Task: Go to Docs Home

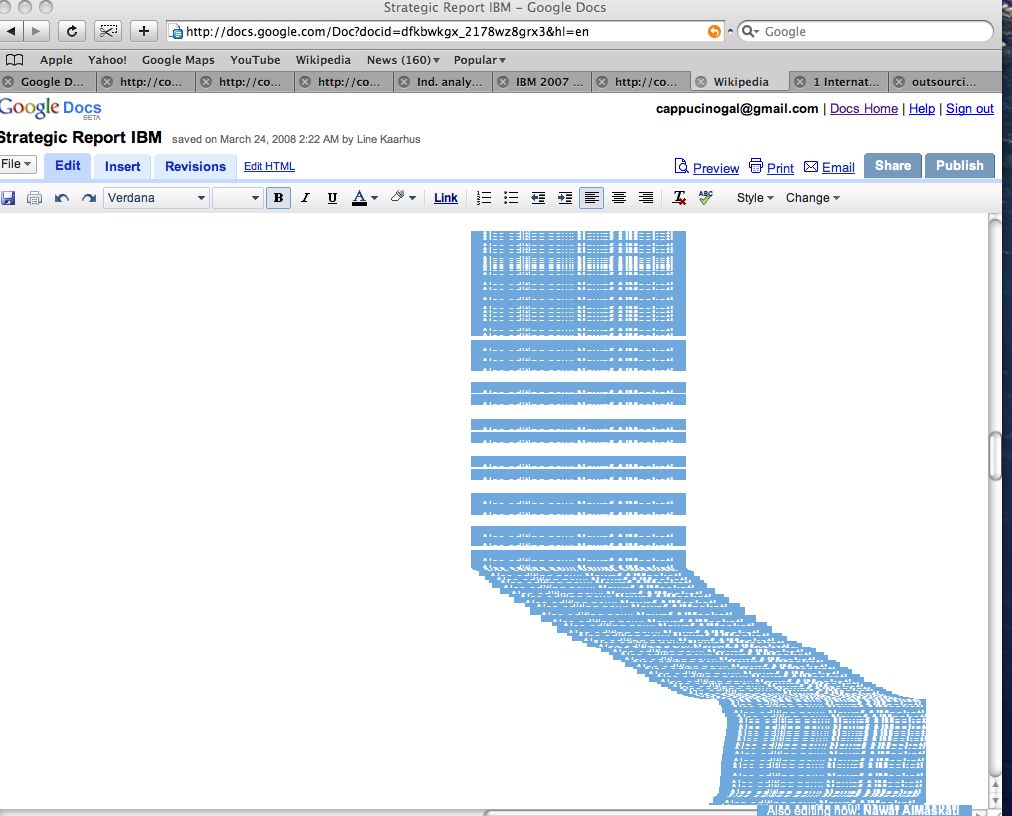Action: tap(864, 108)
